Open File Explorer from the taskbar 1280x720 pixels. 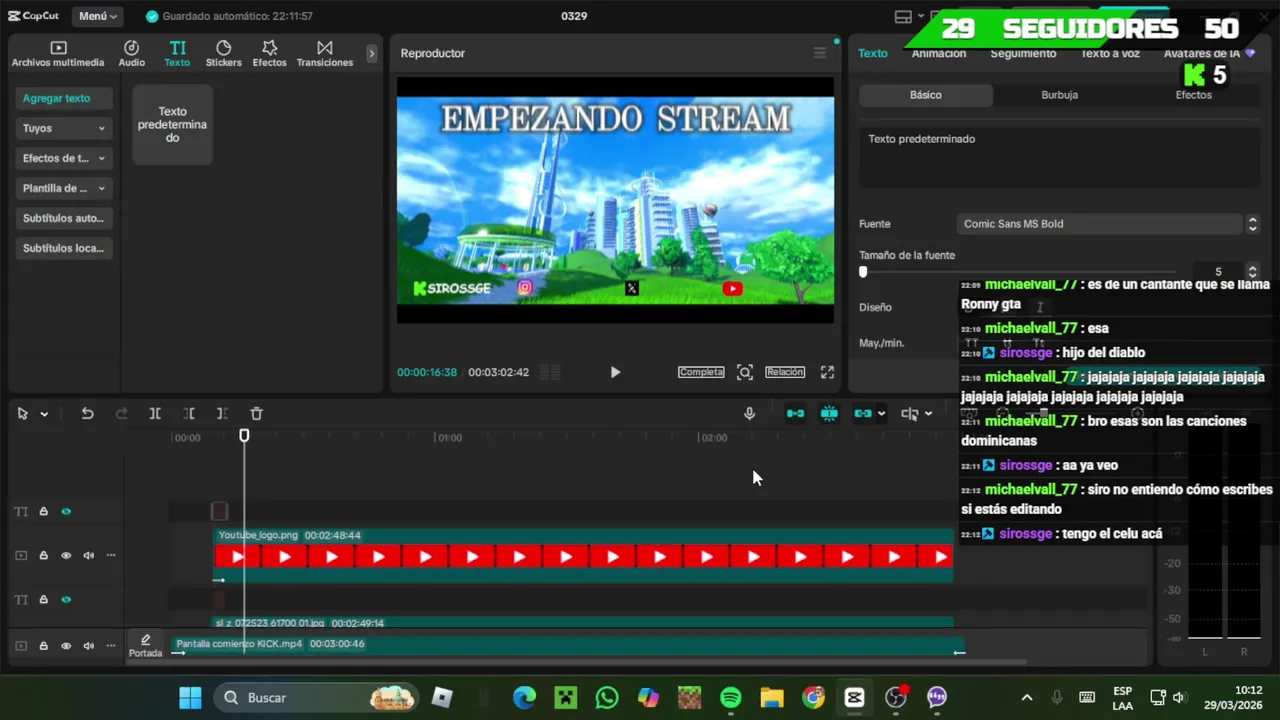click(772, 697)
